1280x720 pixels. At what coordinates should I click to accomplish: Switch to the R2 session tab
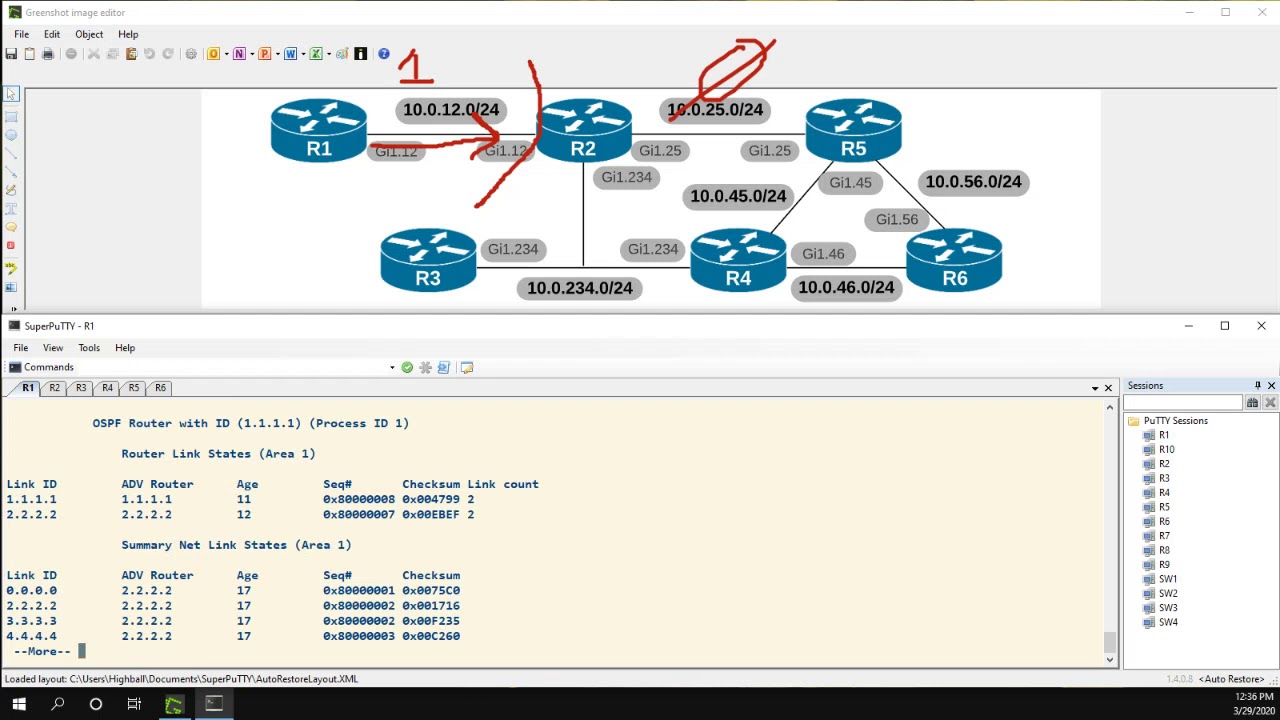click(54, 388)
